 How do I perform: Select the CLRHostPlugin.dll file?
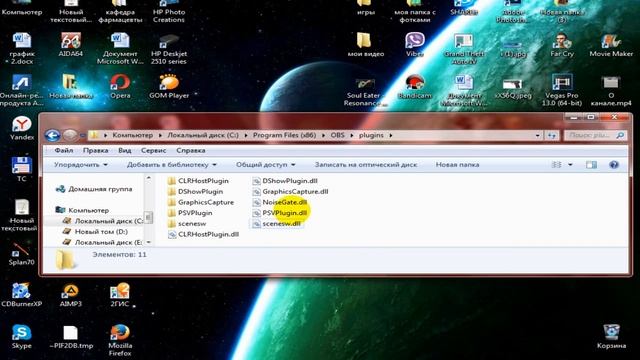[x=203, y=234]
